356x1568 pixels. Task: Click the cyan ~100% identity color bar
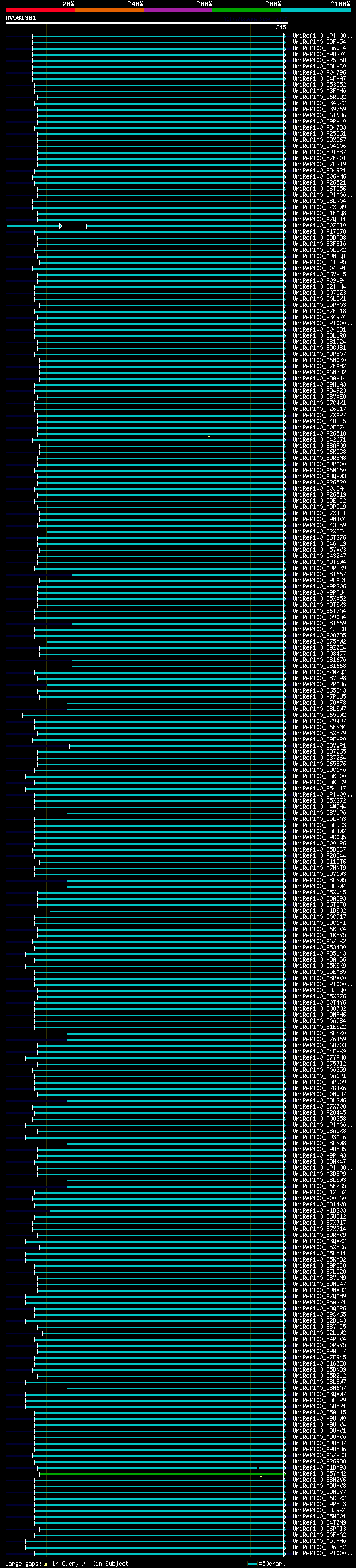316,10
